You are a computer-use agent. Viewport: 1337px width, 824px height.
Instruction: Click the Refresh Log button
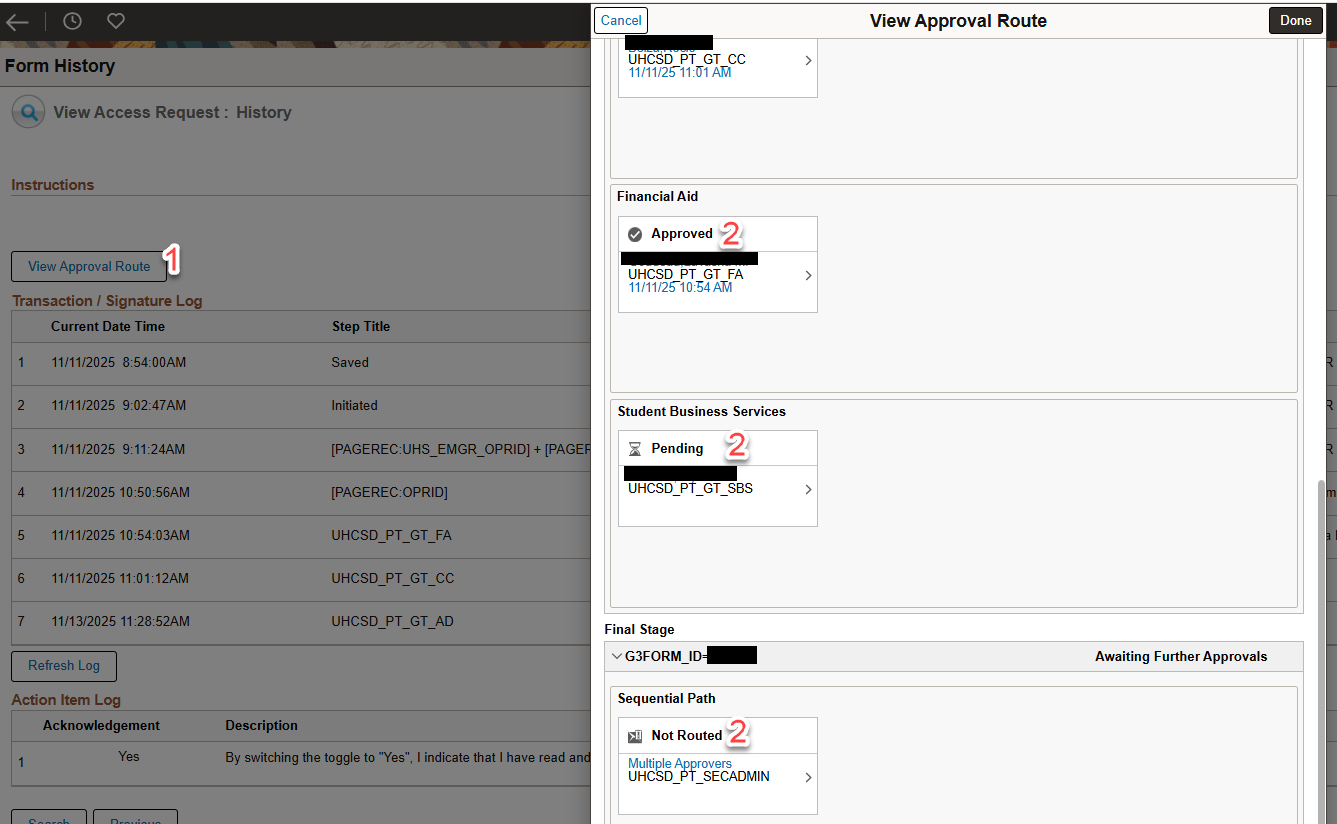(63, 665)
